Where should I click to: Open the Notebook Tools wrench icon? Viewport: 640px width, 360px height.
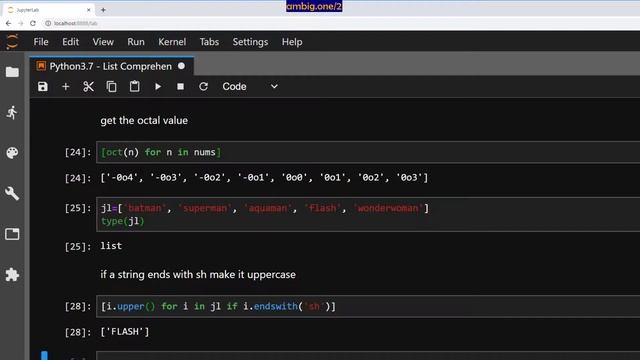12,193
